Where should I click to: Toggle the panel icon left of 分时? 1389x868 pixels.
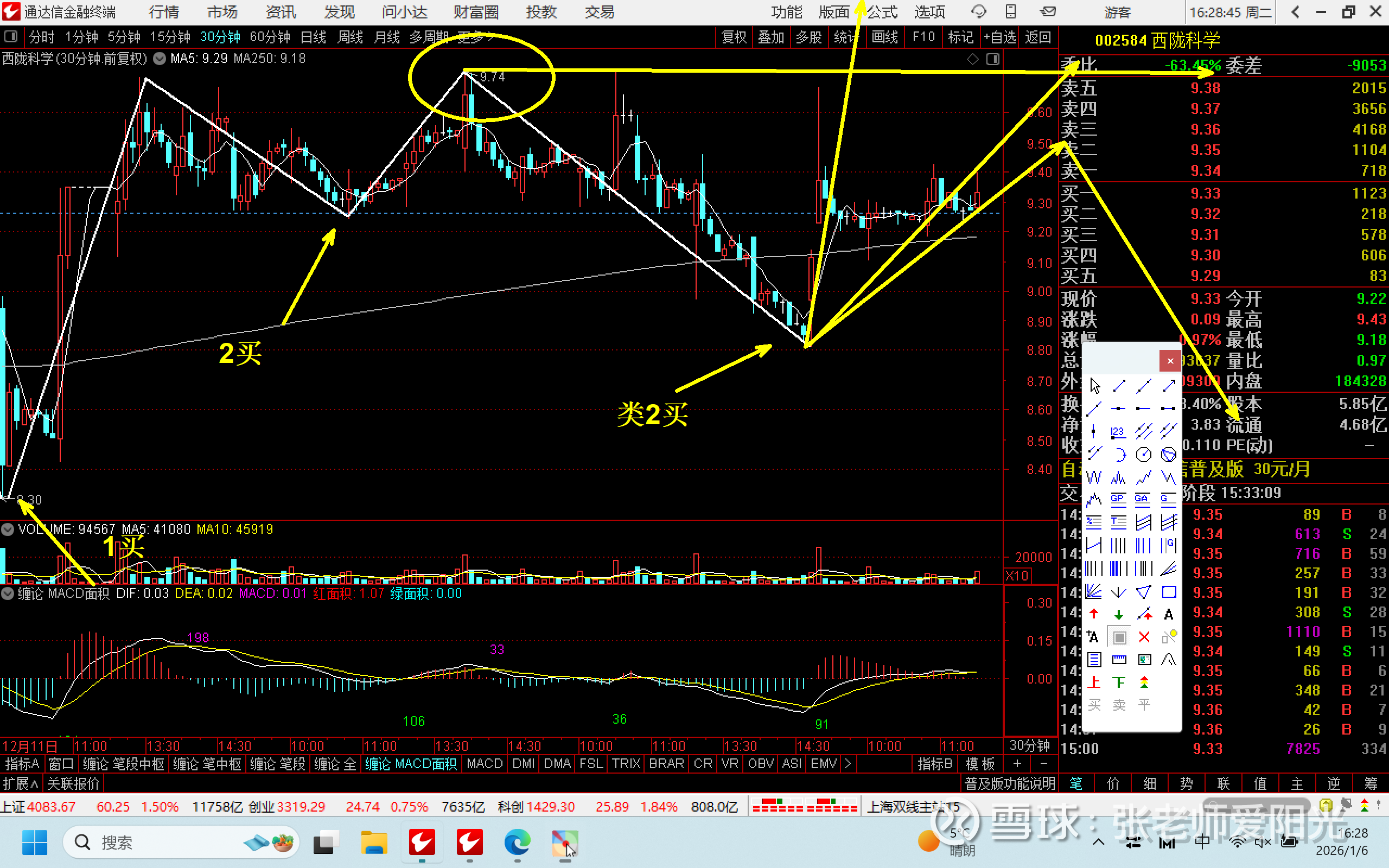pyautogui.click(x=10, y=37)
